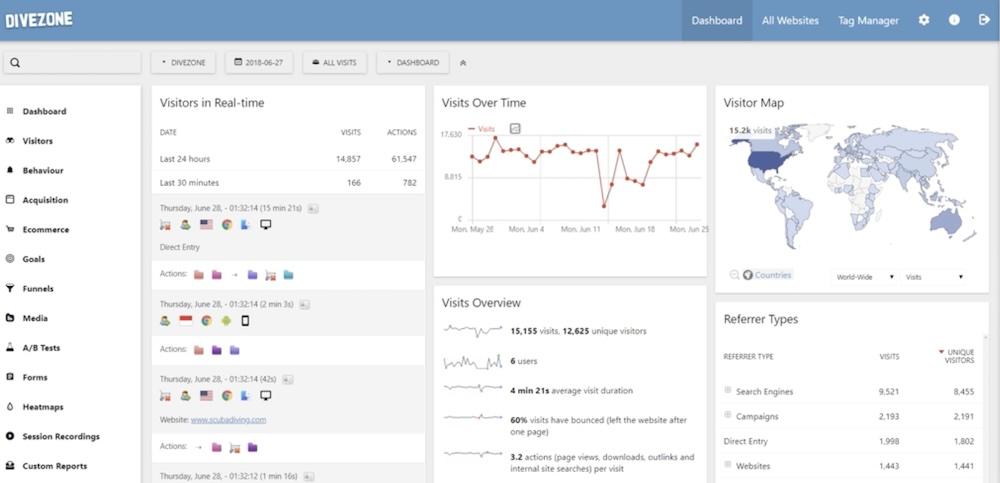
Task: Click the first visitor's Chrome browser icon
Action: coord(227,225)
